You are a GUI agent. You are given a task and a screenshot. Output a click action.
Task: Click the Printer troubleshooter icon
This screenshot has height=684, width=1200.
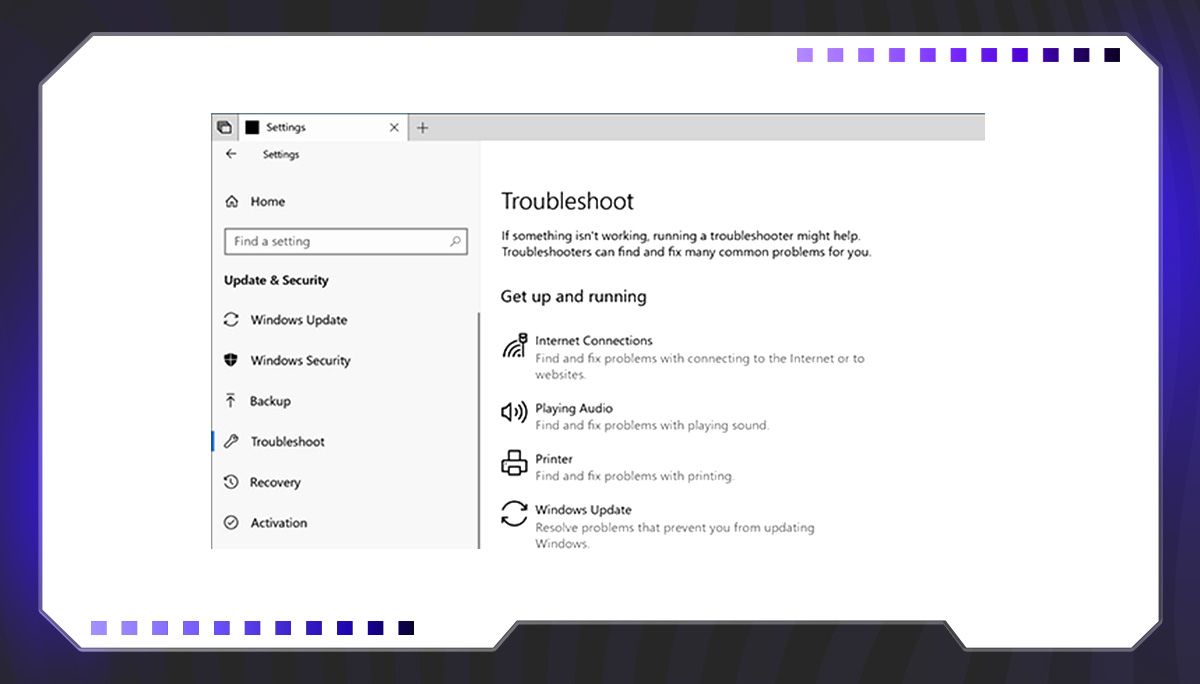[x=514, y=463]
